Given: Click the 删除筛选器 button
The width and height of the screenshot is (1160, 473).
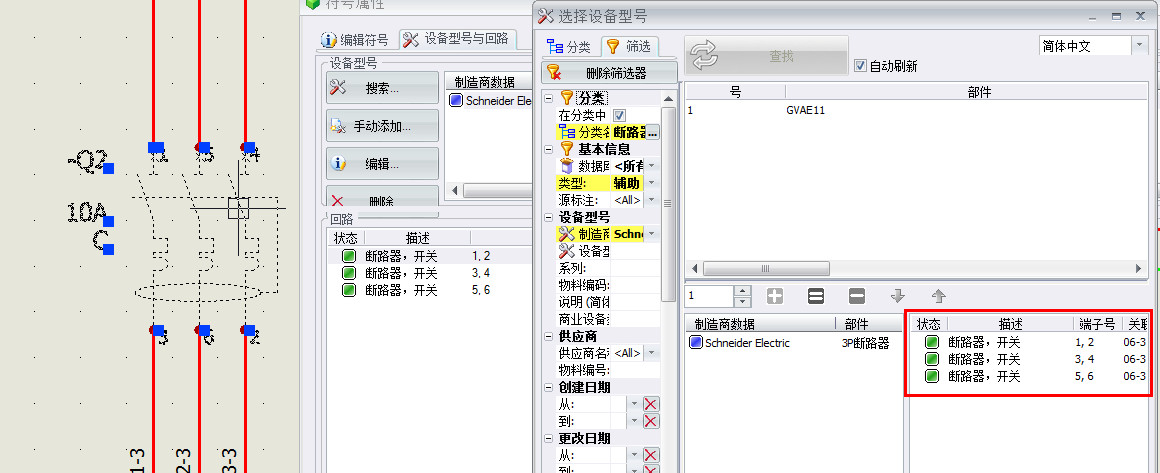Looking at the screenshot, I should (609, 72).
